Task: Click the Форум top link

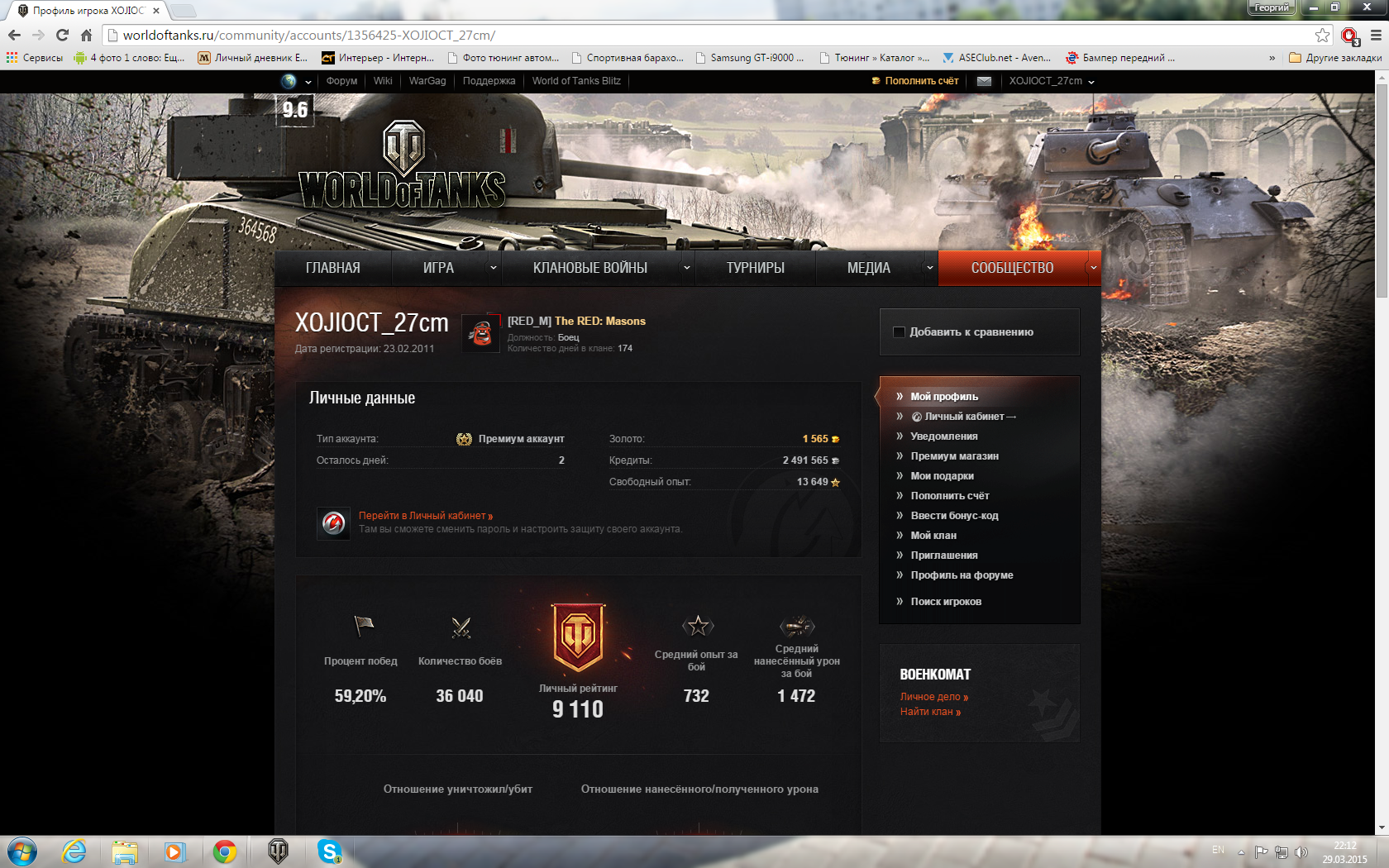Action: coord(341,81)
